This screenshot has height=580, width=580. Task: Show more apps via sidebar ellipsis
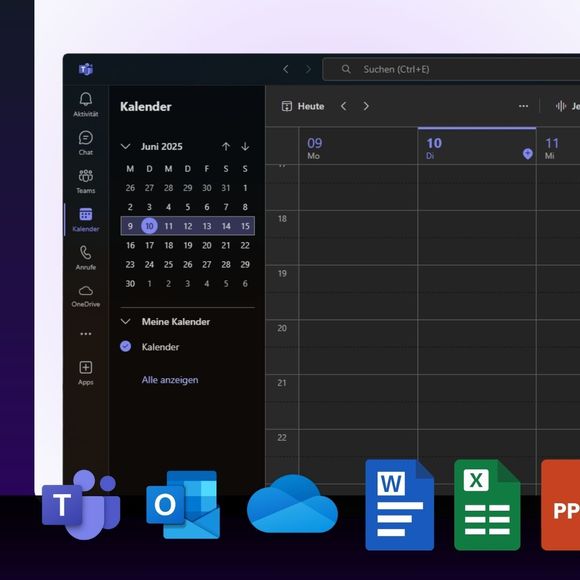[85, 334]
